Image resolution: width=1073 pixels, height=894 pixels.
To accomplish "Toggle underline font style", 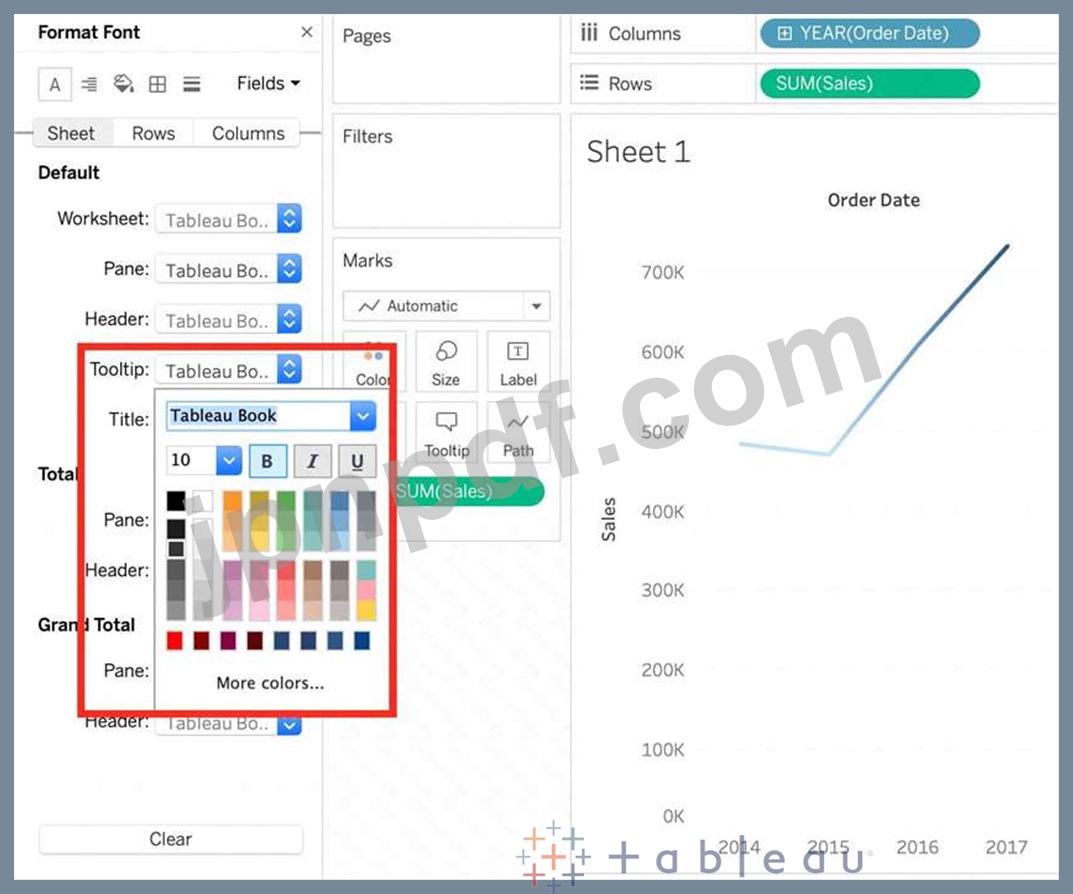I will coord(357,461).
